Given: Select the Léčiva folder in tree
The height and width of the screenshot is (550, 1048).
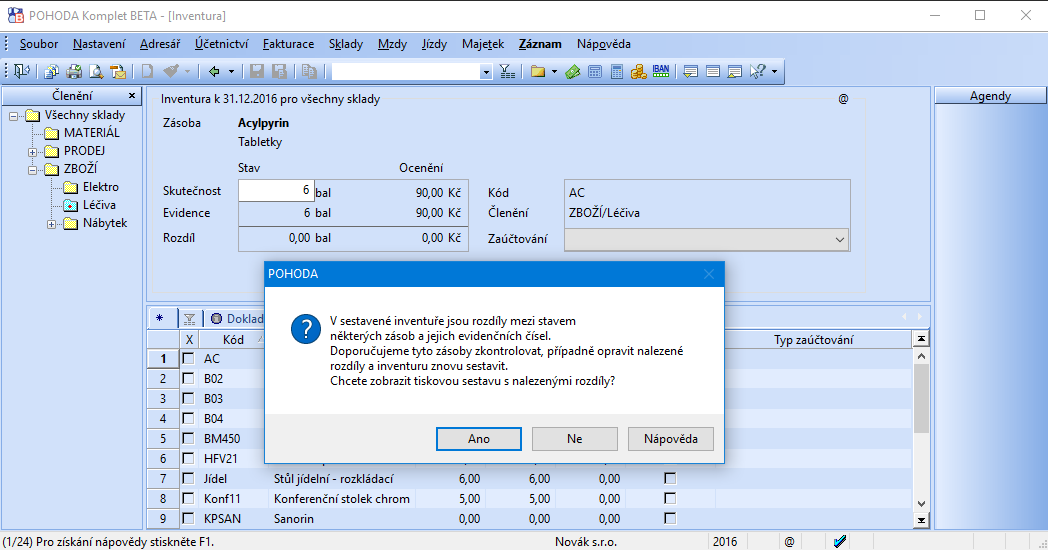Looking at the screenshot, I should (x=99, y=205).
